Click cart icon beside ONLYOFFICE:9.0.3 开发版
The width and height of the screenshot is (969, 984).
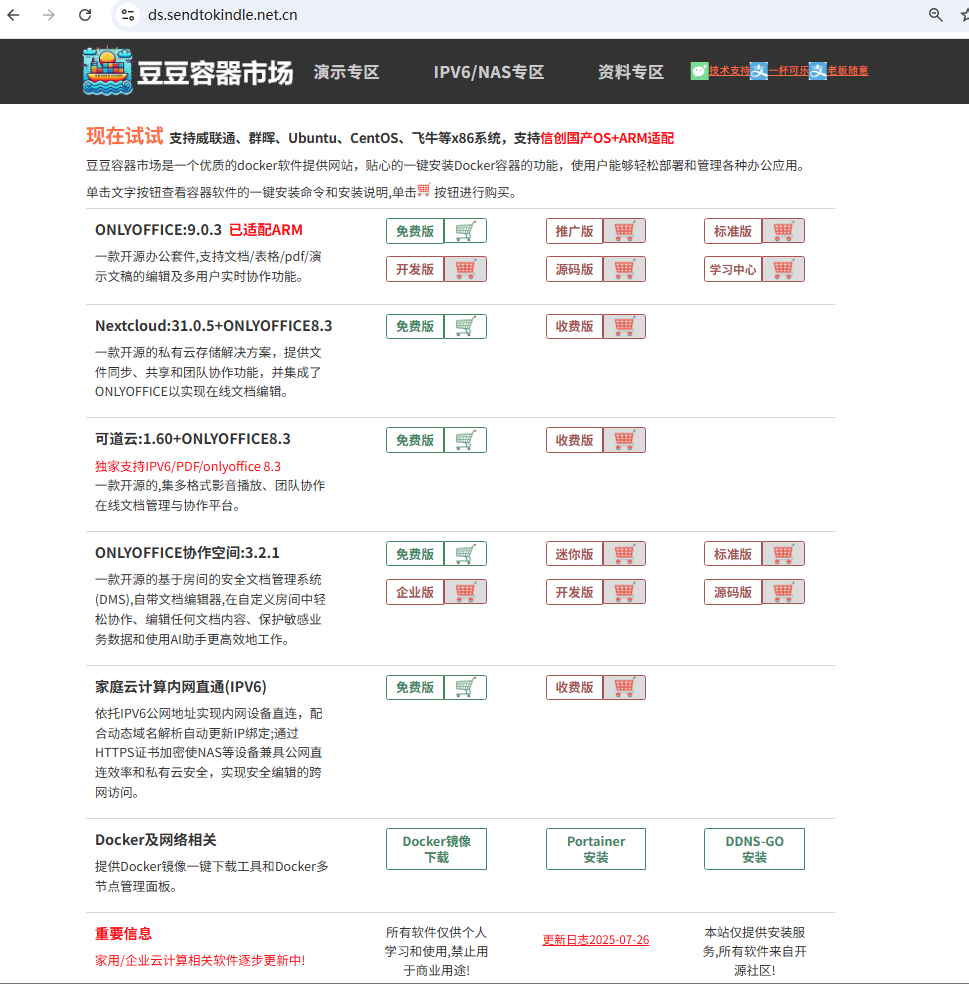pos(465,269)
